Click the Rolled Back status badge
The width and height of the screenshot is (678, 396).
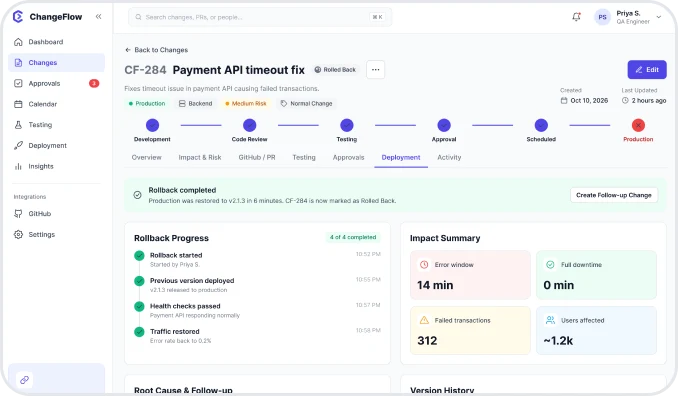[335, 70]
